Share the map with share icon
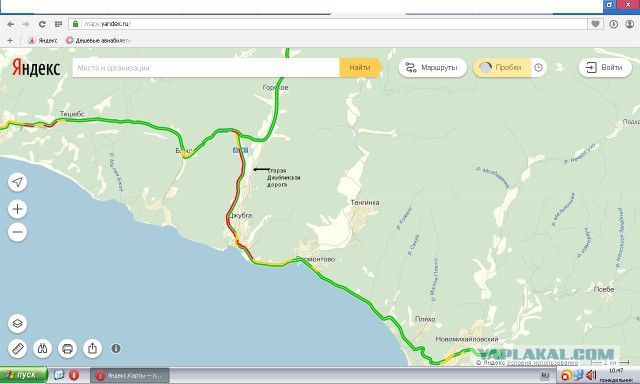The height and width of the screenshot is (384, 640). [93, 348]
